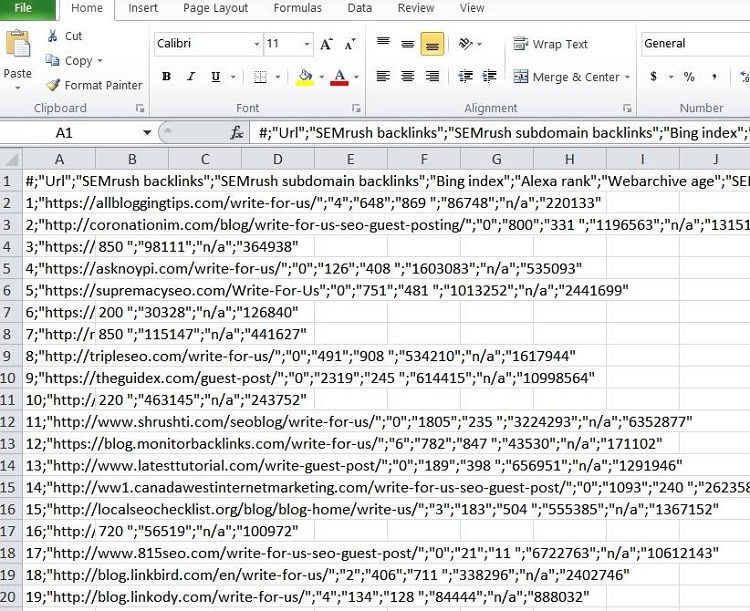Apply Percent style format
Screen dimensions: 750x611
click(689, 77)
